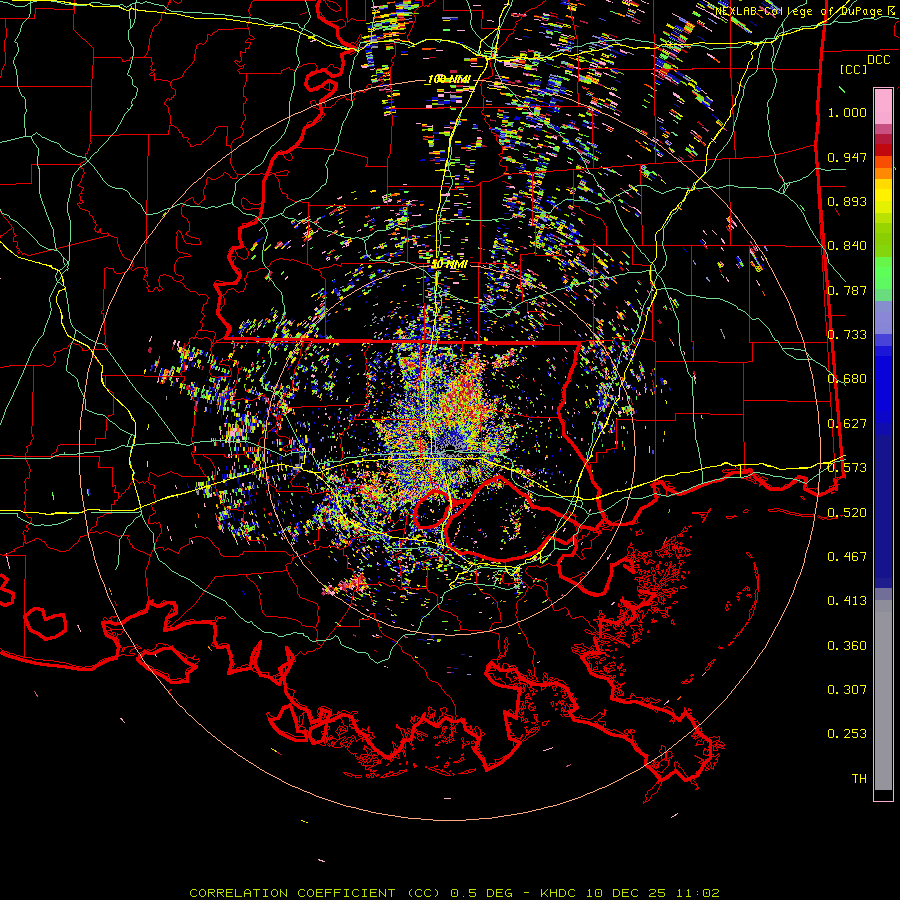900x900 pixels.
Task: Select the 0.467 scale value
Action: click(847, 557)
